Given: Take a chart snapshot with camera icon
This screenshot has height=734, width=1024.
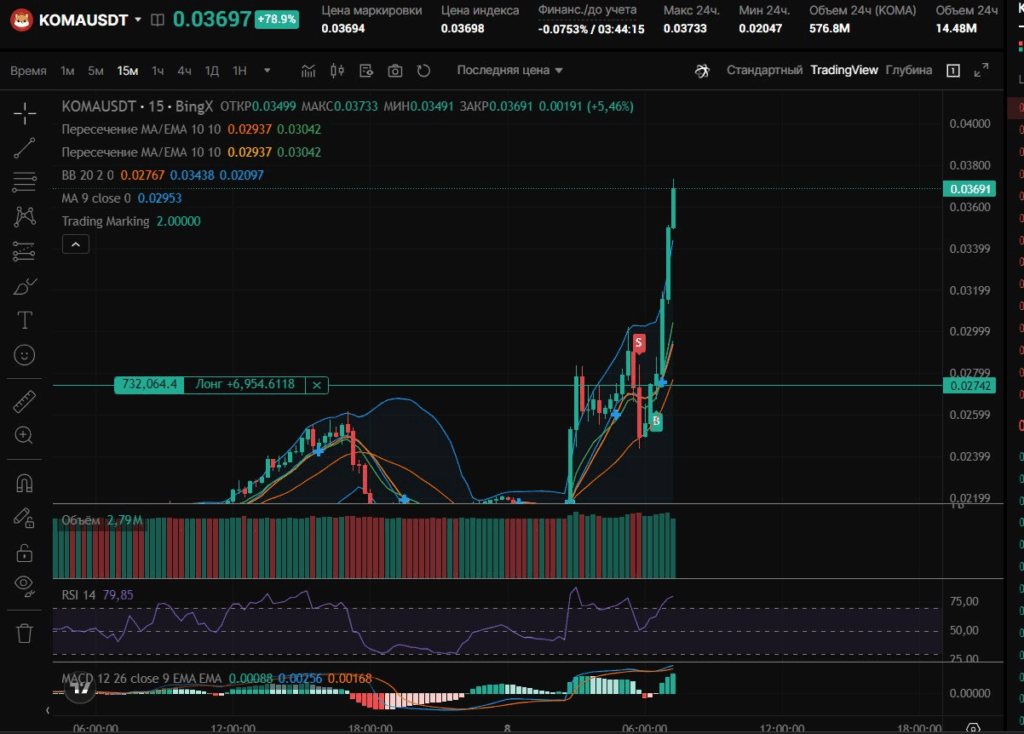Looking at the screenshot, I should pos(395,71).
